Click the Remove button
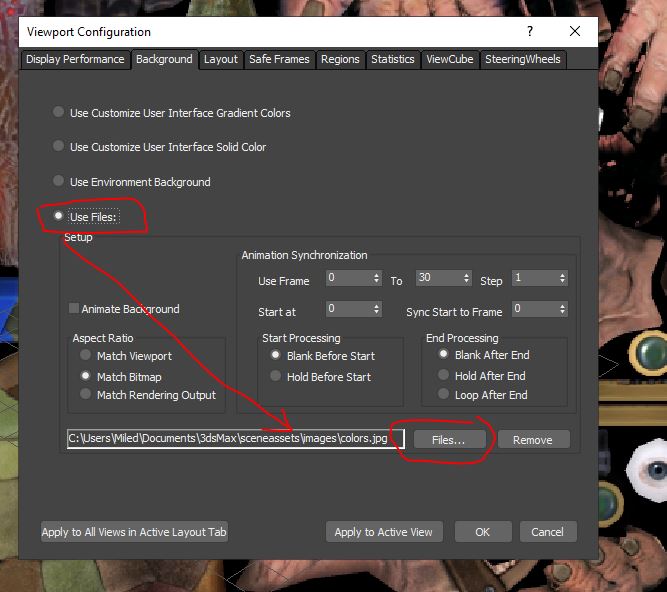Image resolution: width=667 pixels, height=592 pixels. pyautogui.click(x=533, y=439)
